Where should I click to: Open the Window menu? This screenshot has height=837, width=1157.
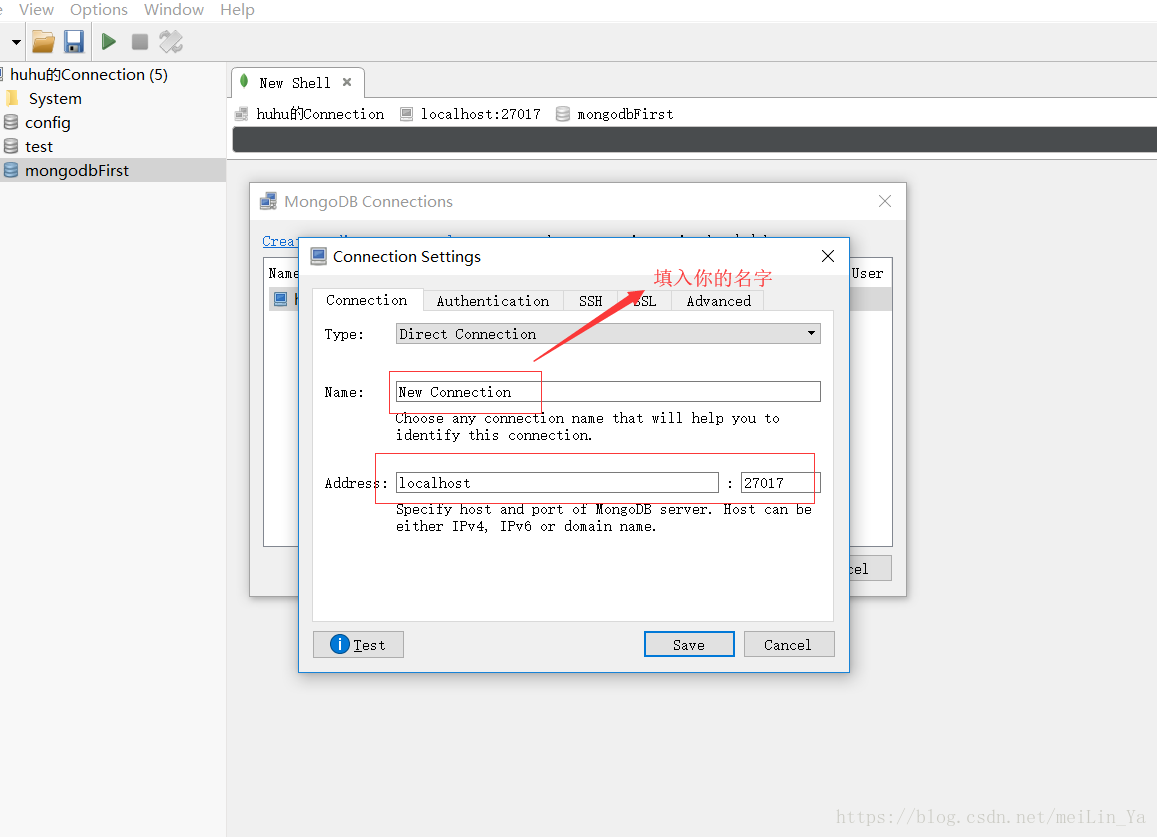coord(174,10)
